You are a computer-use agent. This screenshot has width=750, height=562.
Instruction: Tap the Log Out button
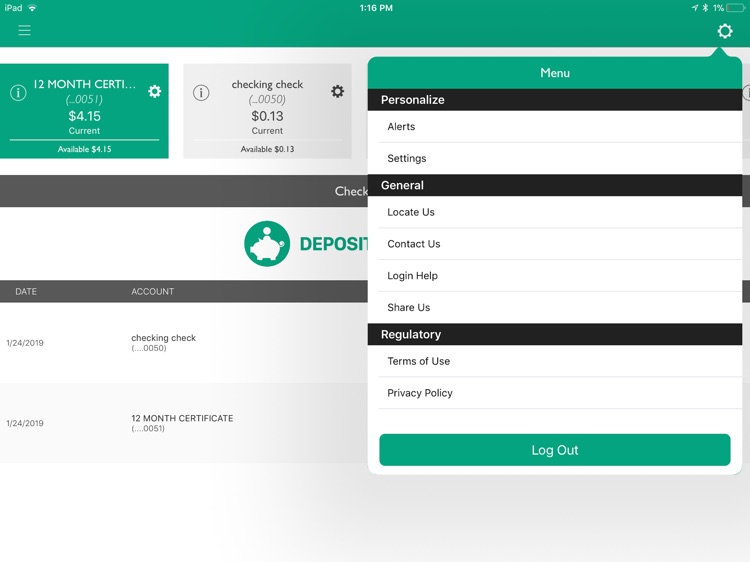coord(555,450)
